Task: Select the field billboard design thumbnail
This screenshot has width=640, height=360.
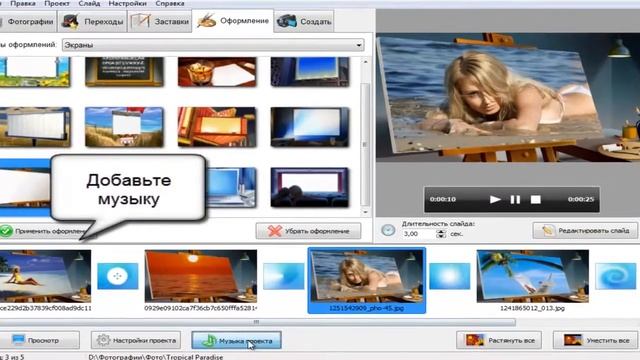Action: click(35, 127)
